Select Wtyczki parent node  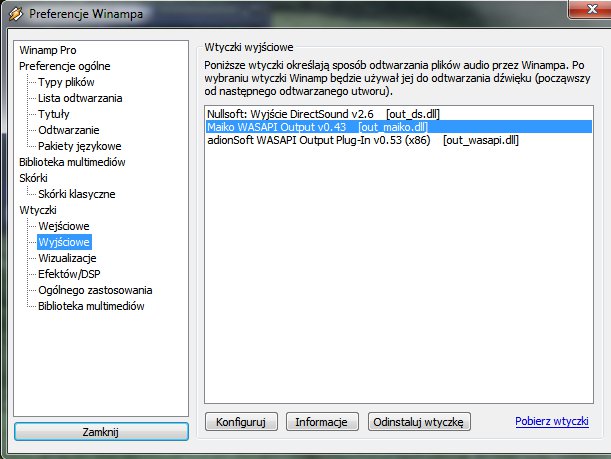[38, 210]
